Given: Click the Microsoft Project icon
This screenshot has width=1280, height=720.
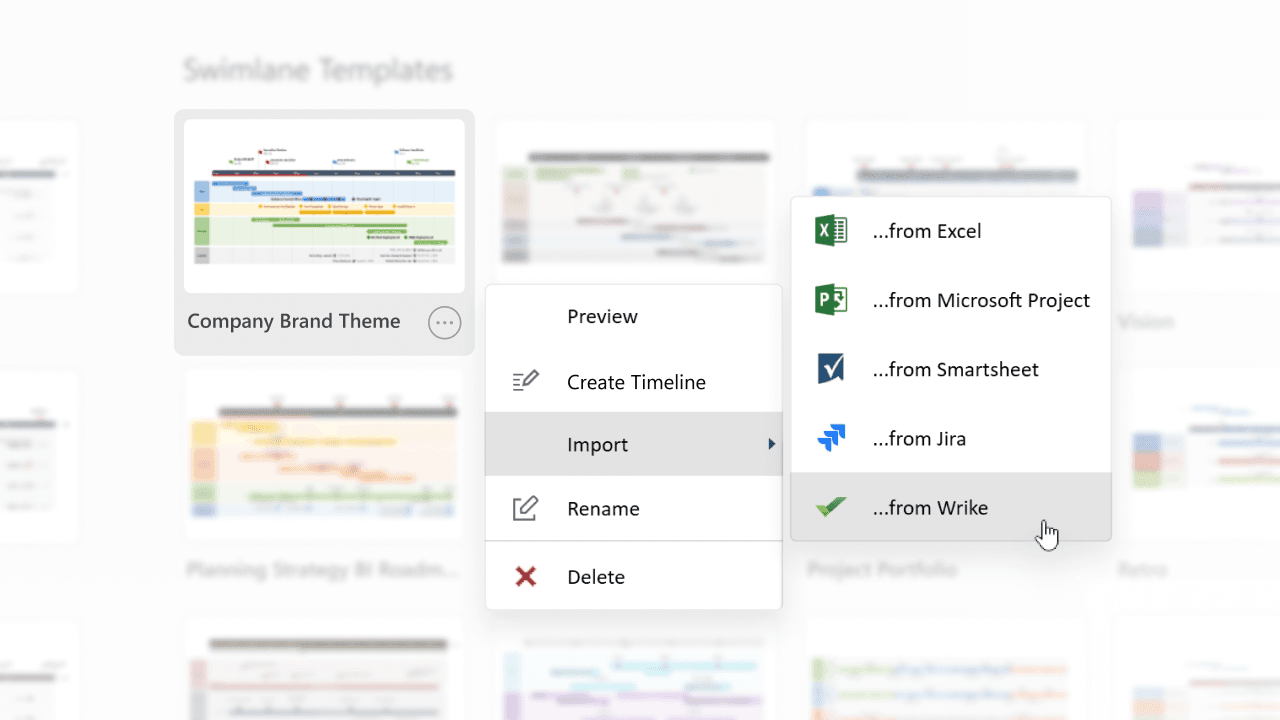Looking at the screenshot, I should coord(831,300).
